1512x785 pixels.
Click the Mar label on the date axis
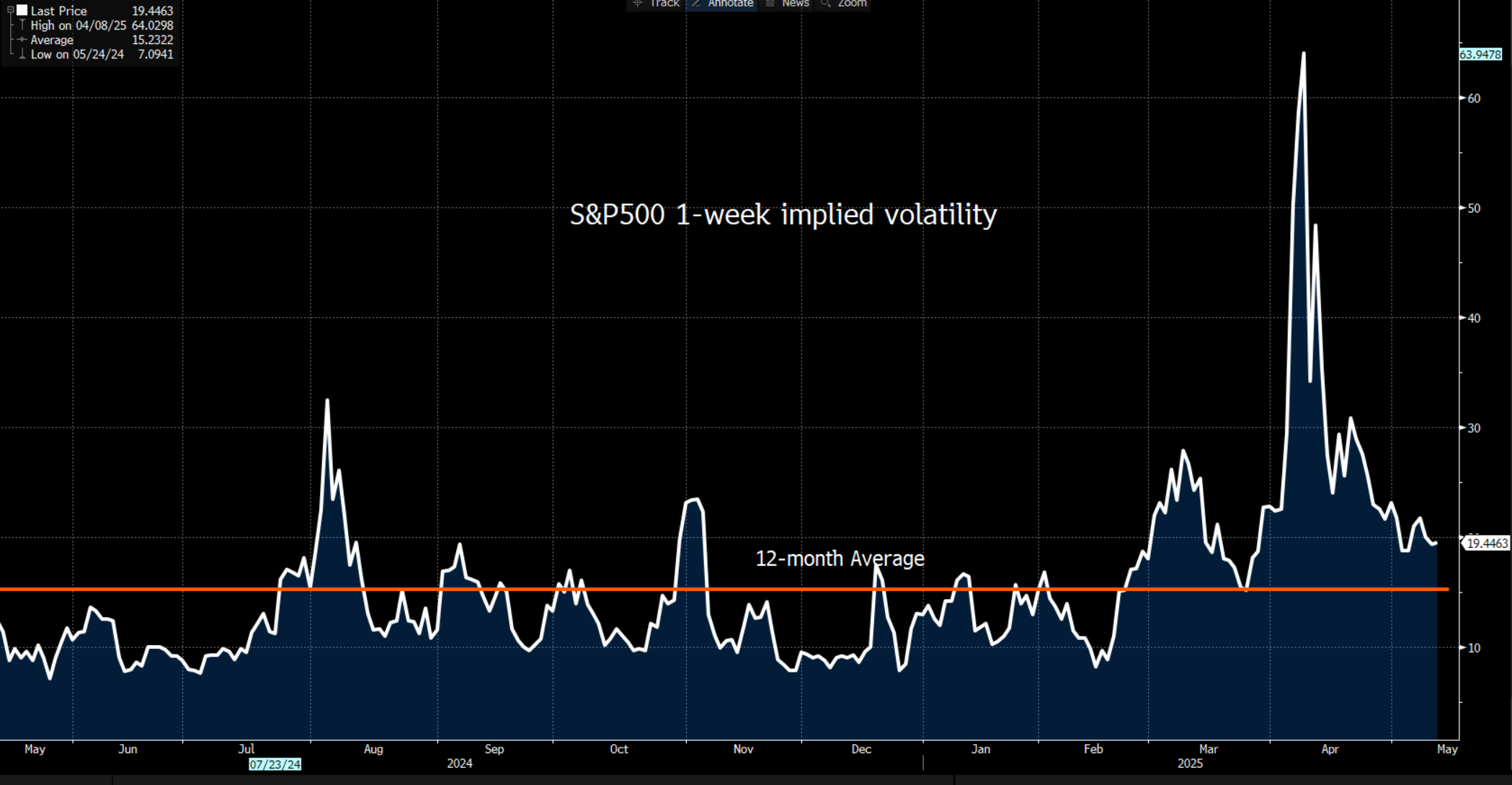[1209, 749]
